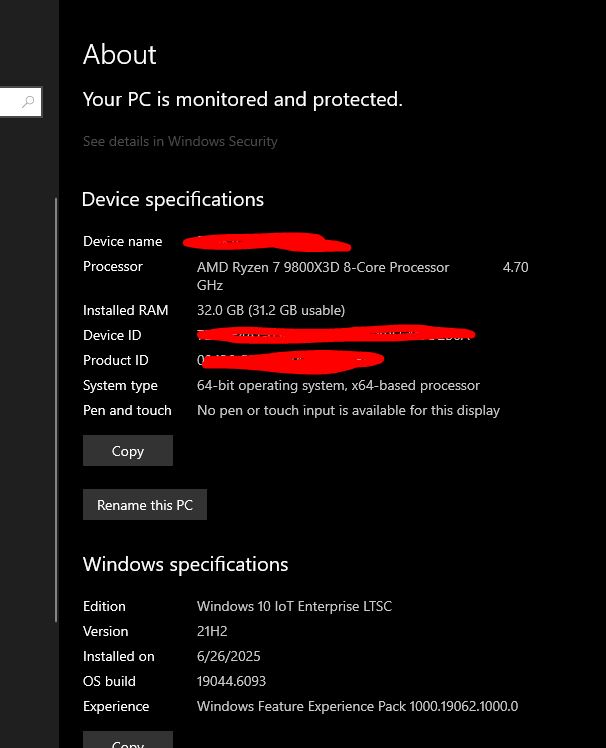This screenshot has height=748, width=606.
Task: Click the 6/26/2025 installed on date
Action: point(229,656)
